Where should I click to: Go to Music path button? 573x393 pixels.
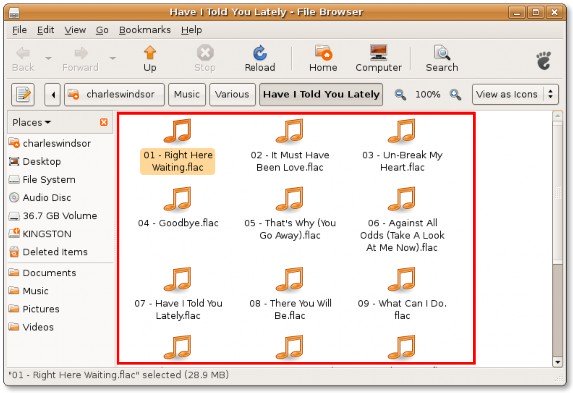(x=187, y=95)
